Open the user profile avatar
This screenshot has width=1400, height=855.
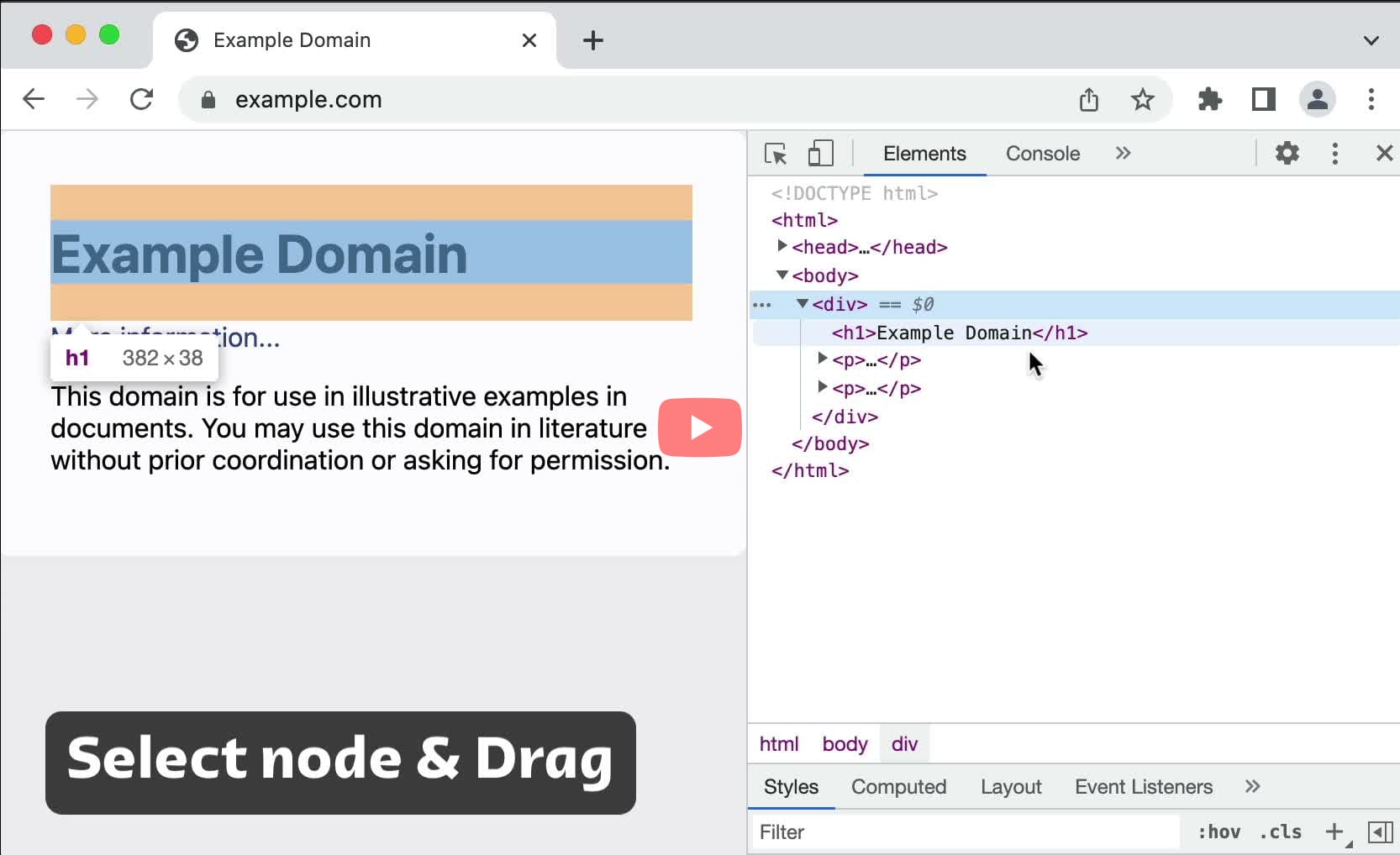(1318, 99)
